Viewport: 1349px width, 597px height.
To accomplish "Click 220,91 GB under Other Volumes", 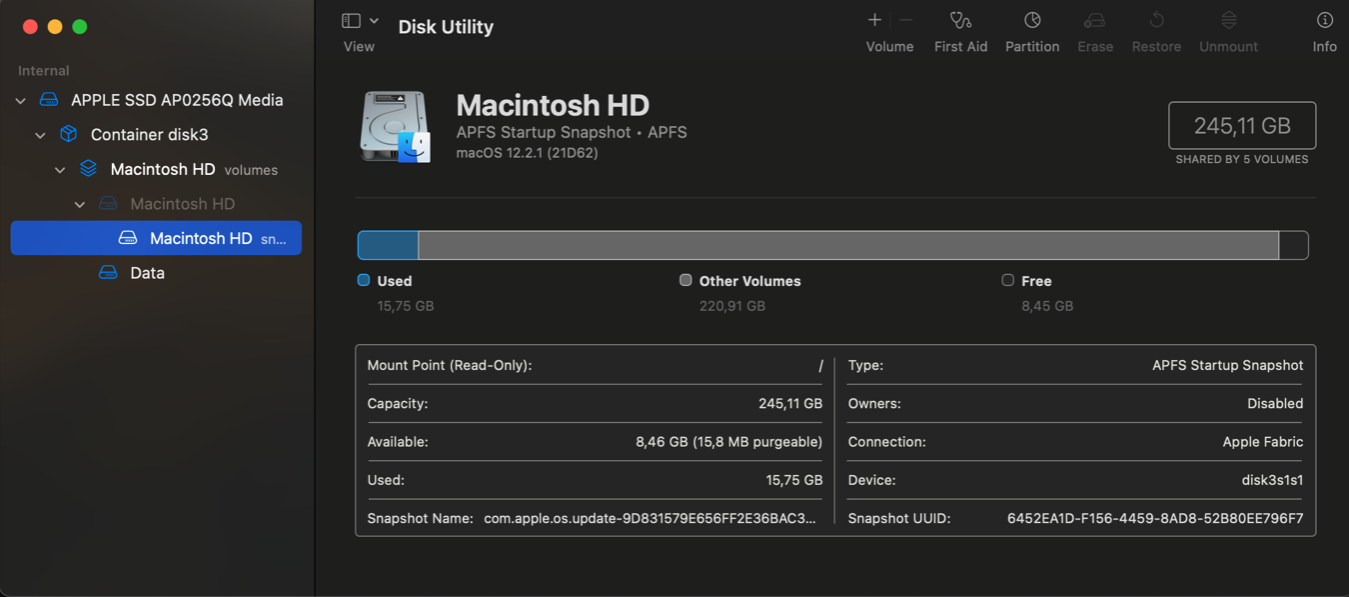I will coord(733,306).
